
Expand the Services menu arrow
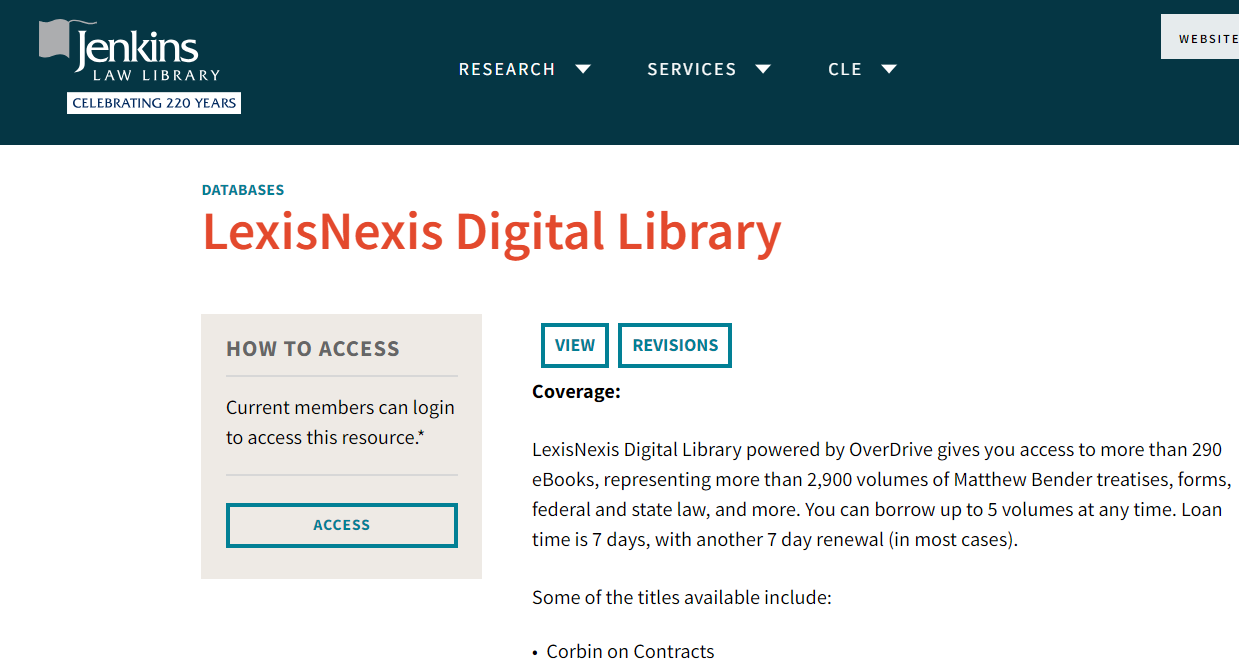pyautogui.click(x=763, y=69)
